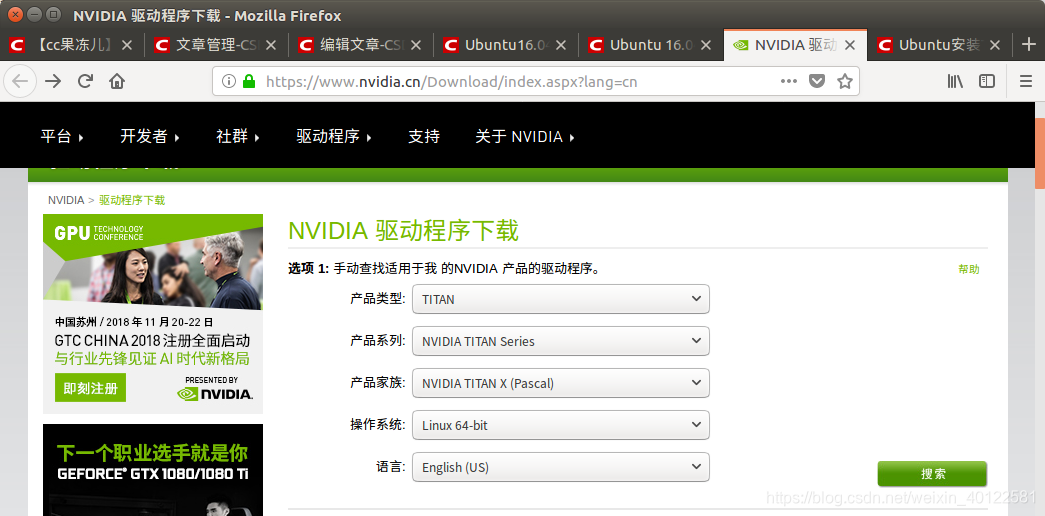Open Firefox hamburger menu

click(1026, 81)
